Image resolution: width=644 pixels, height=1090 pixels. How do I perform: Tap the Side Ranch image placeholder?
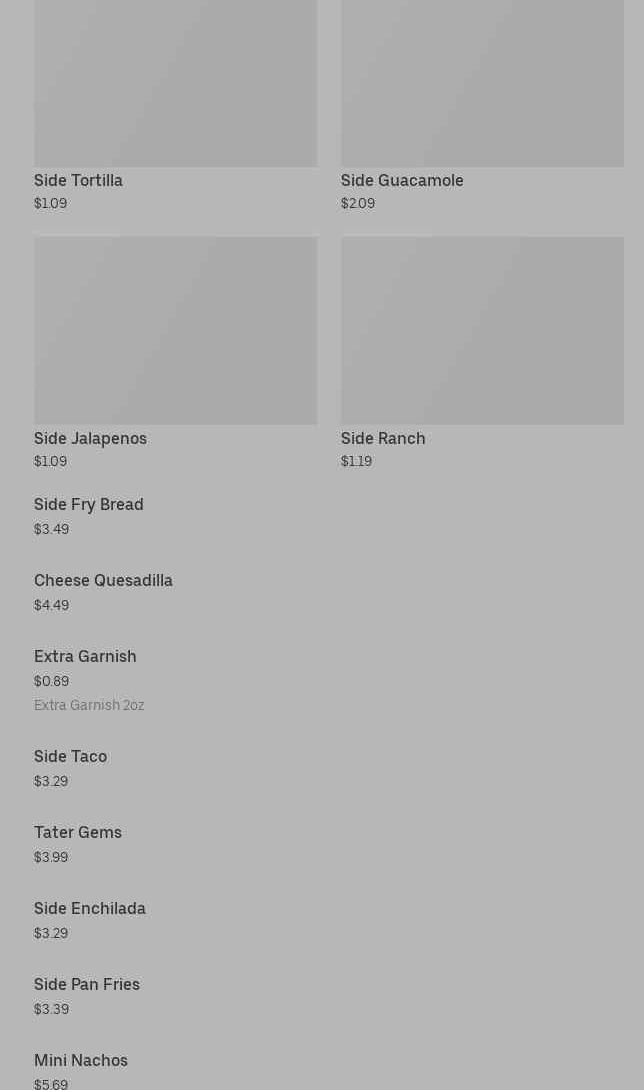(482, 330)
